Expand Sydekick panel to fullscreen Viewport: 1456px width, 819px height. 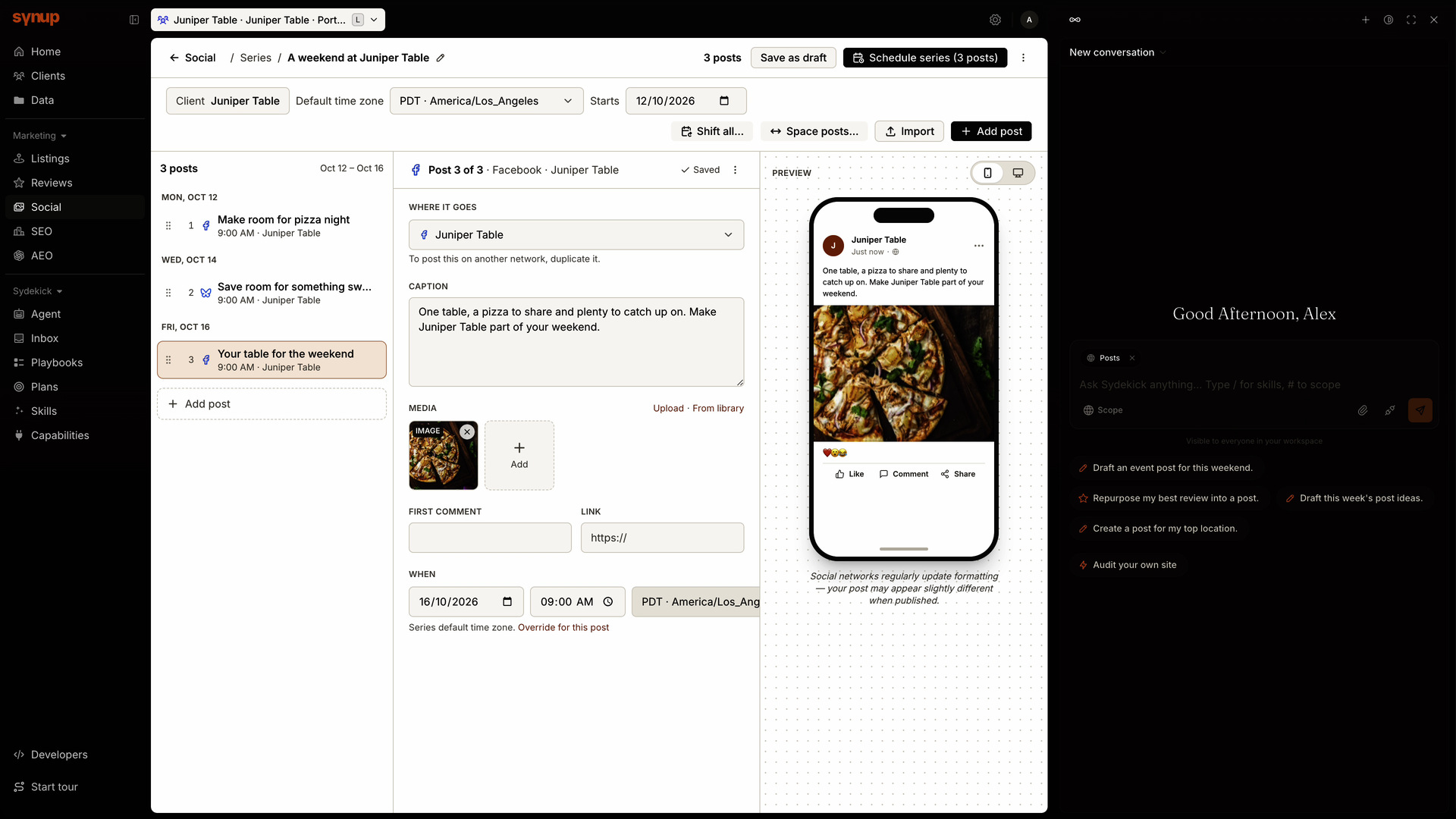tap(1411, 20)
